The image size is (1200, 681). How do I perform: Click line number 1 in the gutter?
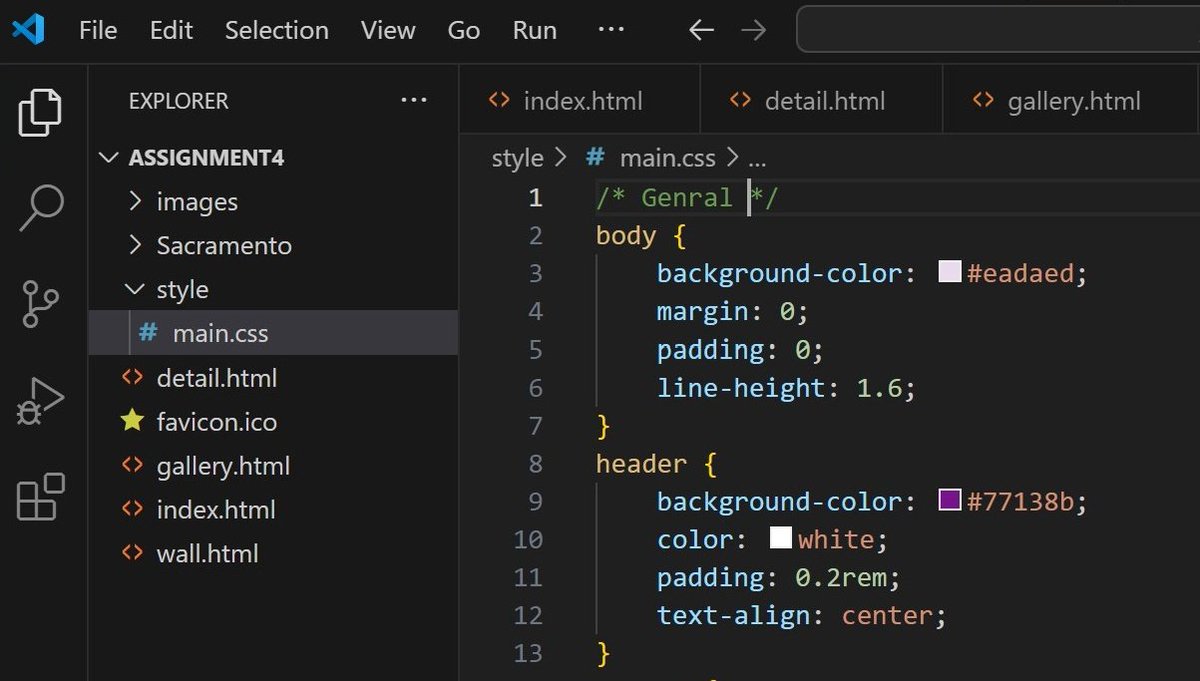pyautogui.click(x=535, y=198)
